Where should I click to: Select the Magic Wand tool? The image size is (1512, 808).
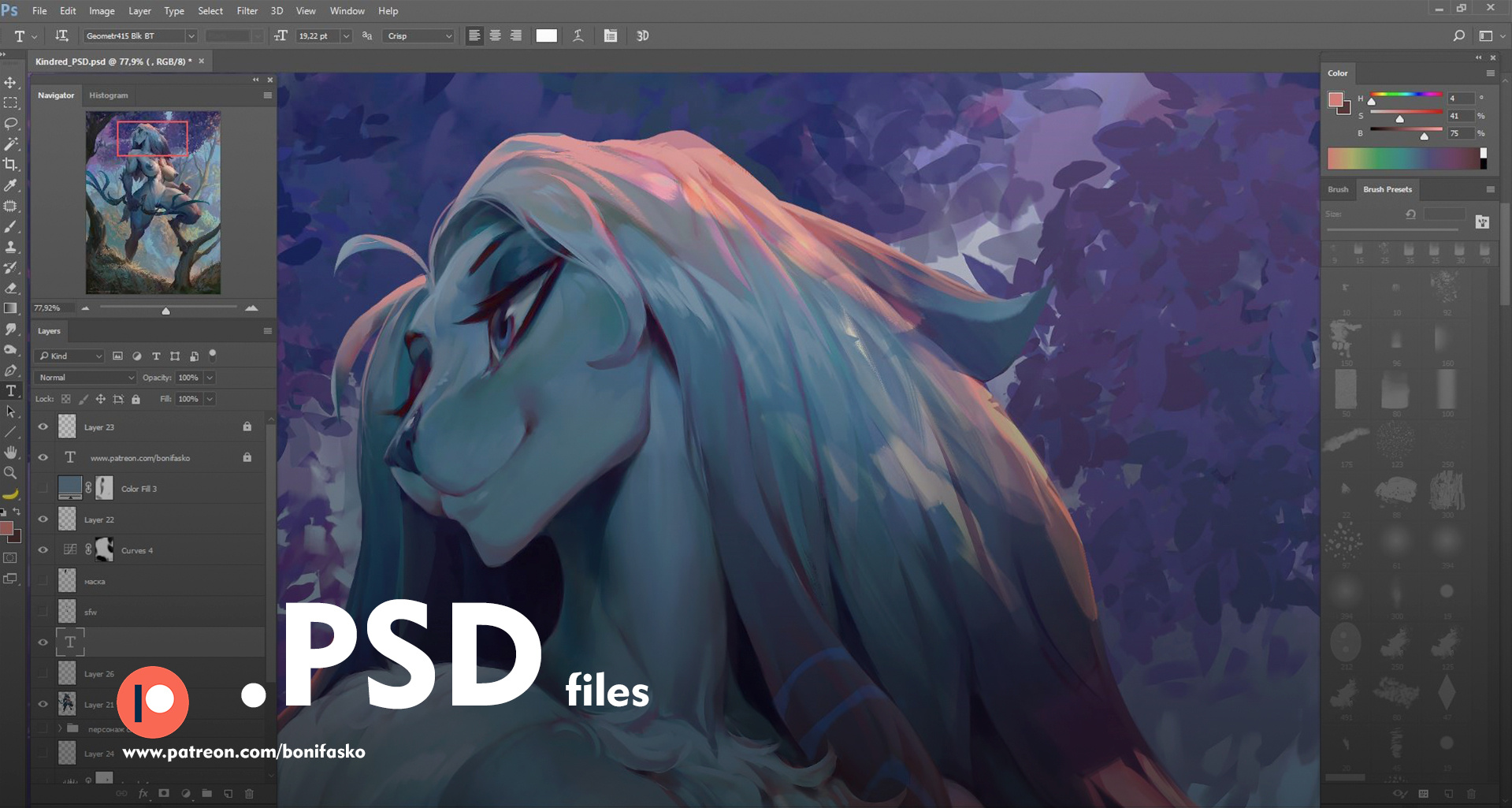pyautogui.click(x=11, y=143)
